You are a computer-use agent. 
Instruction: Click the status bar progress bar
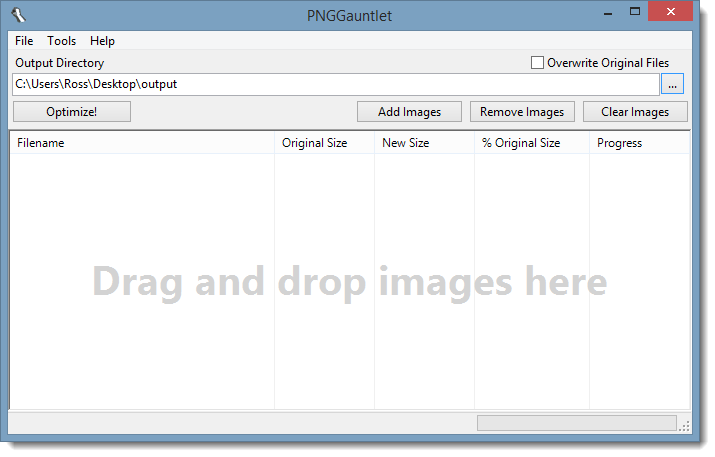tap(577, 423)
